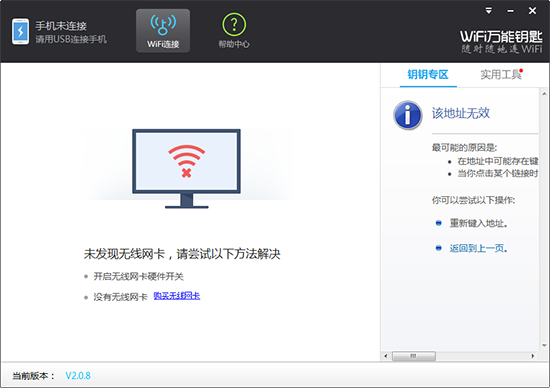This screenshot has height=388, width=550.
Task: Open the WiFi连接 section
Action: (163, 31)
